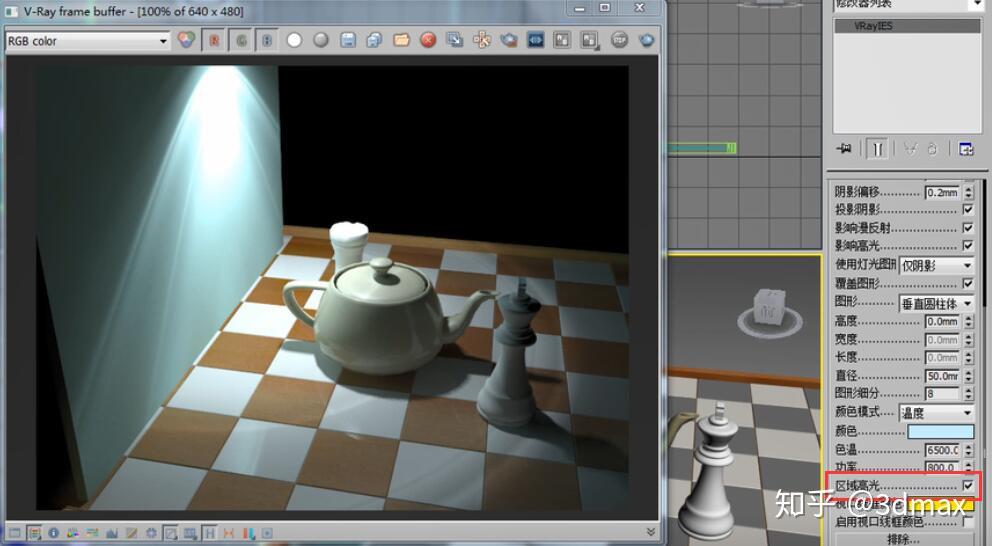Compare A/B horizontal icon with arrow
The height and width of the screenshot is (546, 992).
pyautogui.click(x=590, y=41)
